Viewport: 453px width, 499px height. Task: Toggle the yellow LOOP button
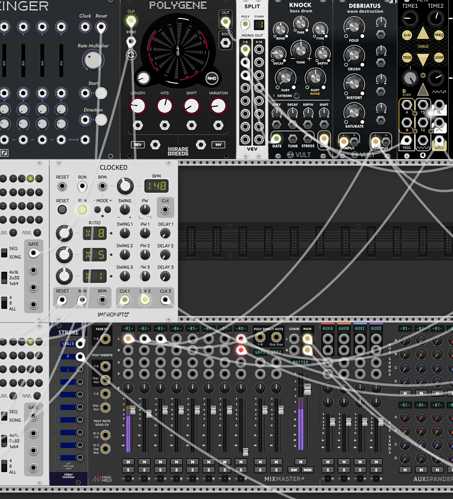439,58
